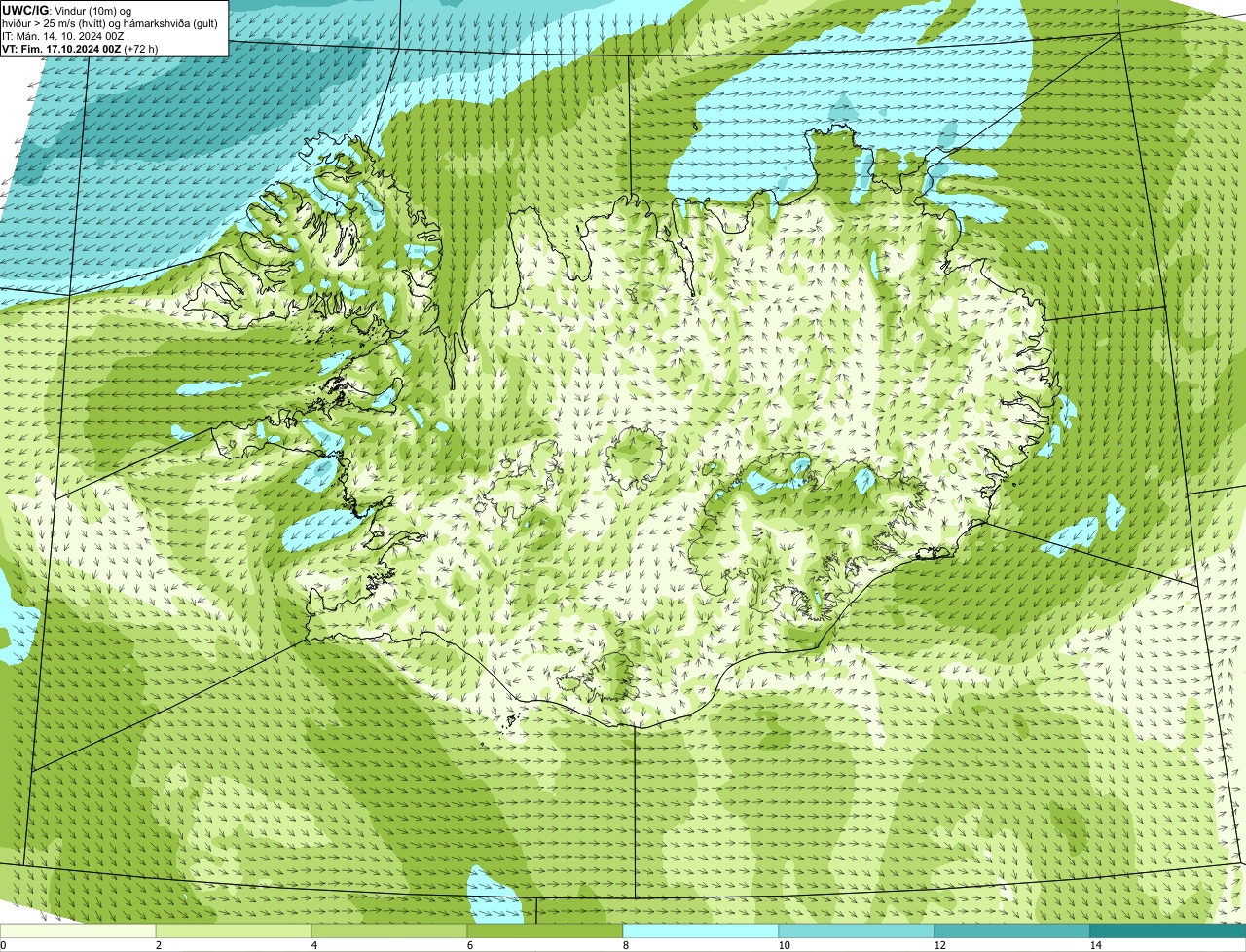Select the dark teal color bar segment above 14
This screenshot has height=952, width=1246.
(1168, 931)
